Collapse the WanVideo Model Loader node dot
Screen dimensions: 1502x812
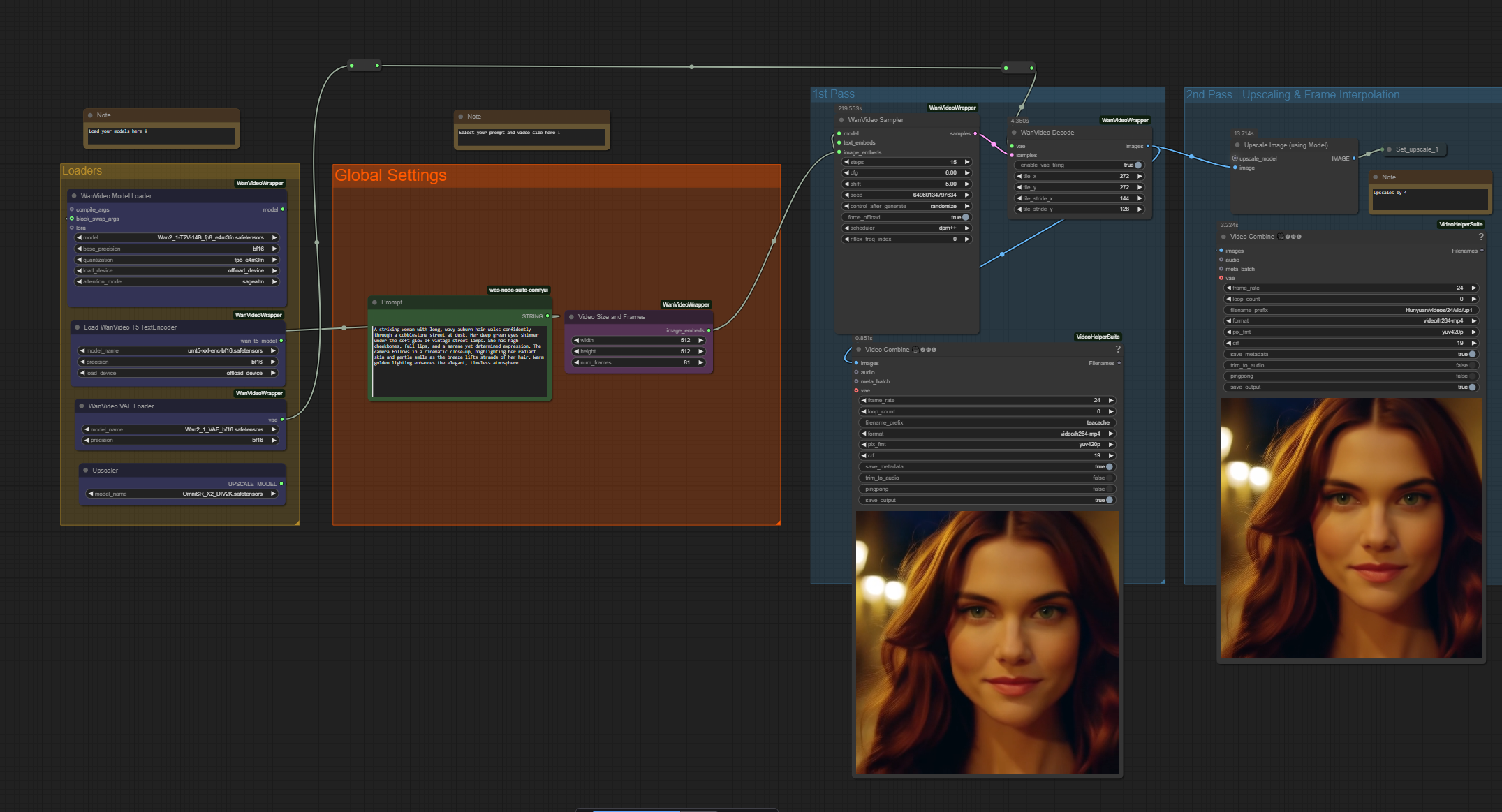coord(74,196)
